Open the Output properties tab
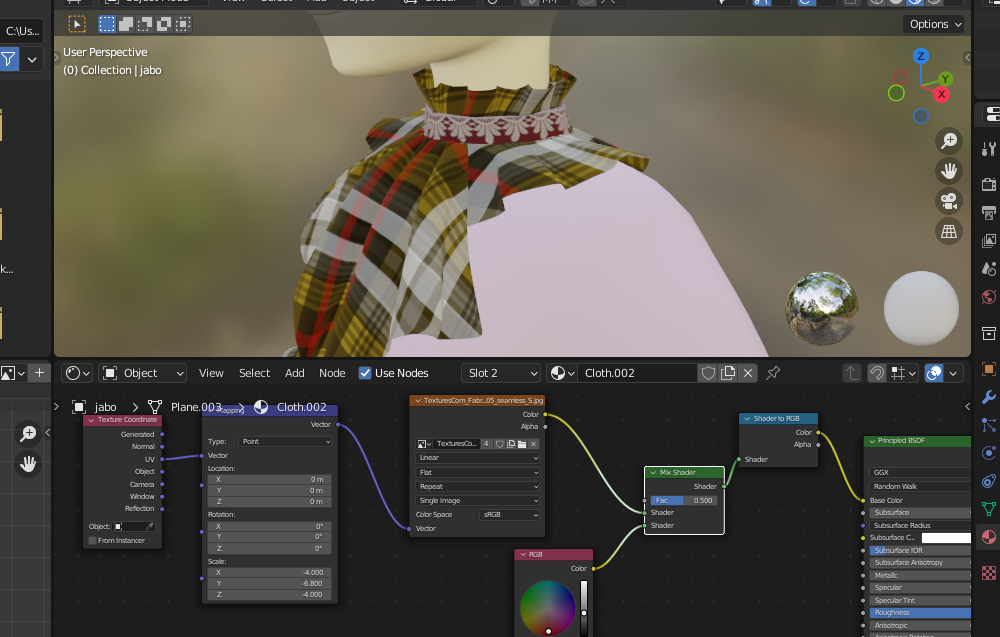 tap(989, 213)
